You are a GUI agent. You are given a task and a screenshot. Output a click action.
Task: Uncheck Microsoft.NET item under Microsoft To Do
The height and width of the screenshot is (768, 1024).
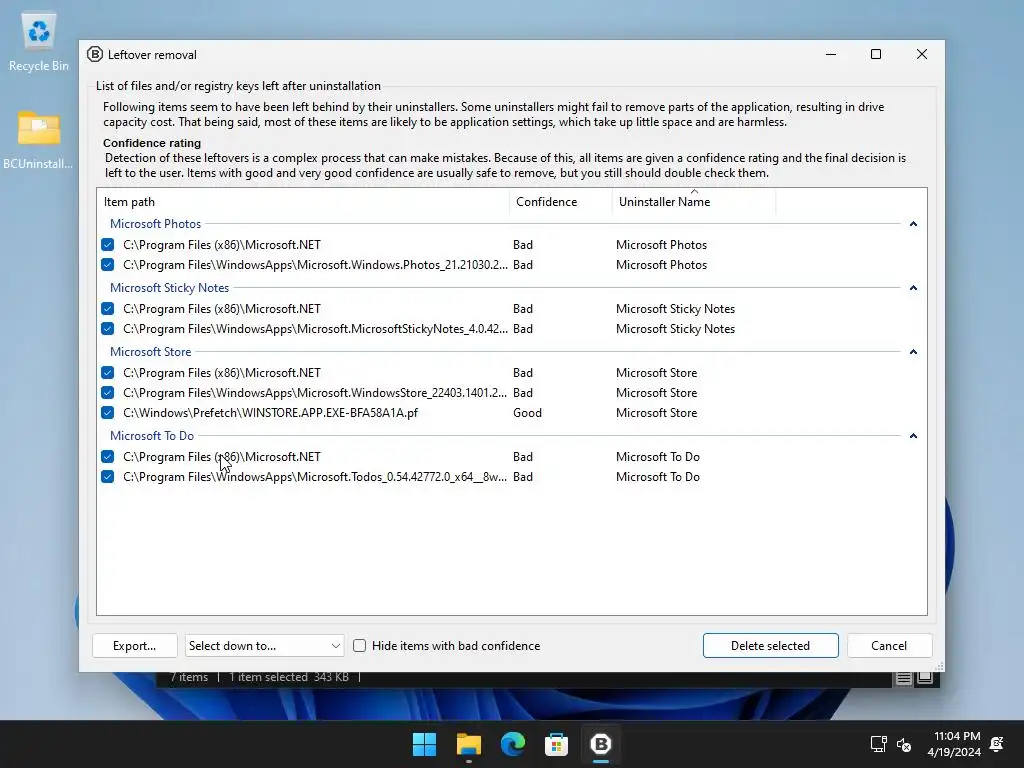coord(108,456)
